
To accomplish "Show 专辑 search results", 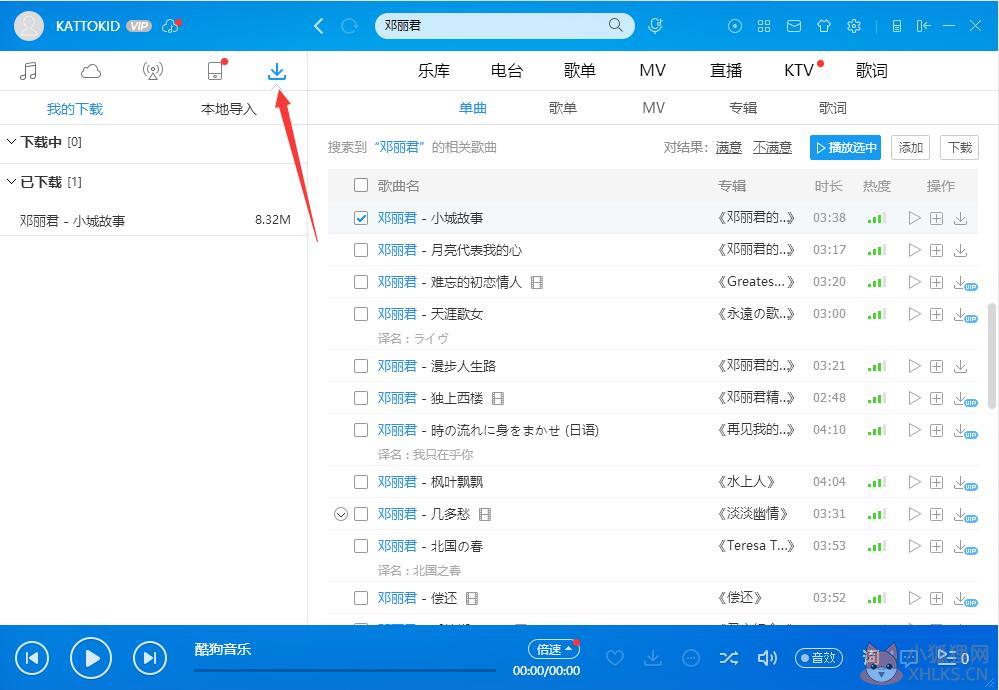I will 743,108.
